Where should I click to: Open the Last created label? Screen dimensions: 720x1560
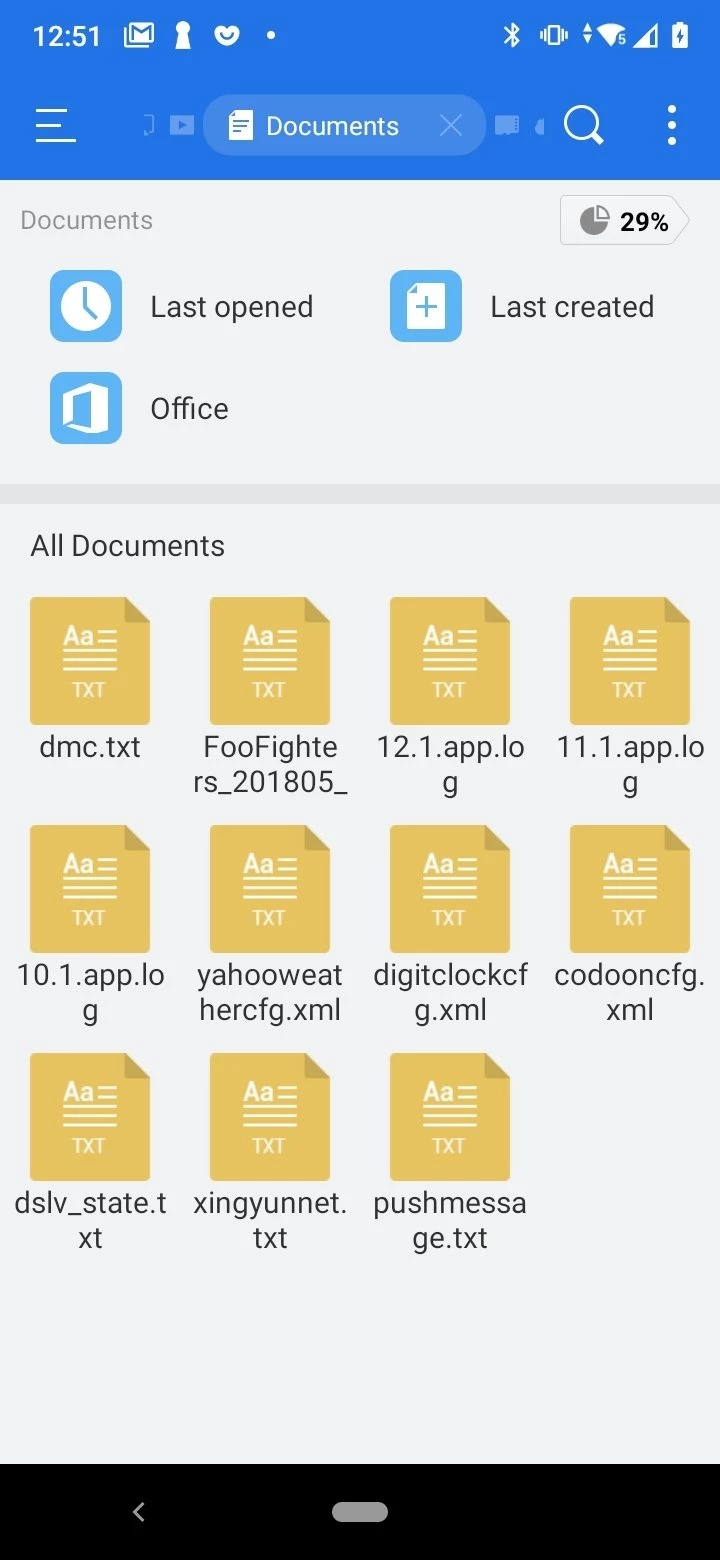point(572,307)
